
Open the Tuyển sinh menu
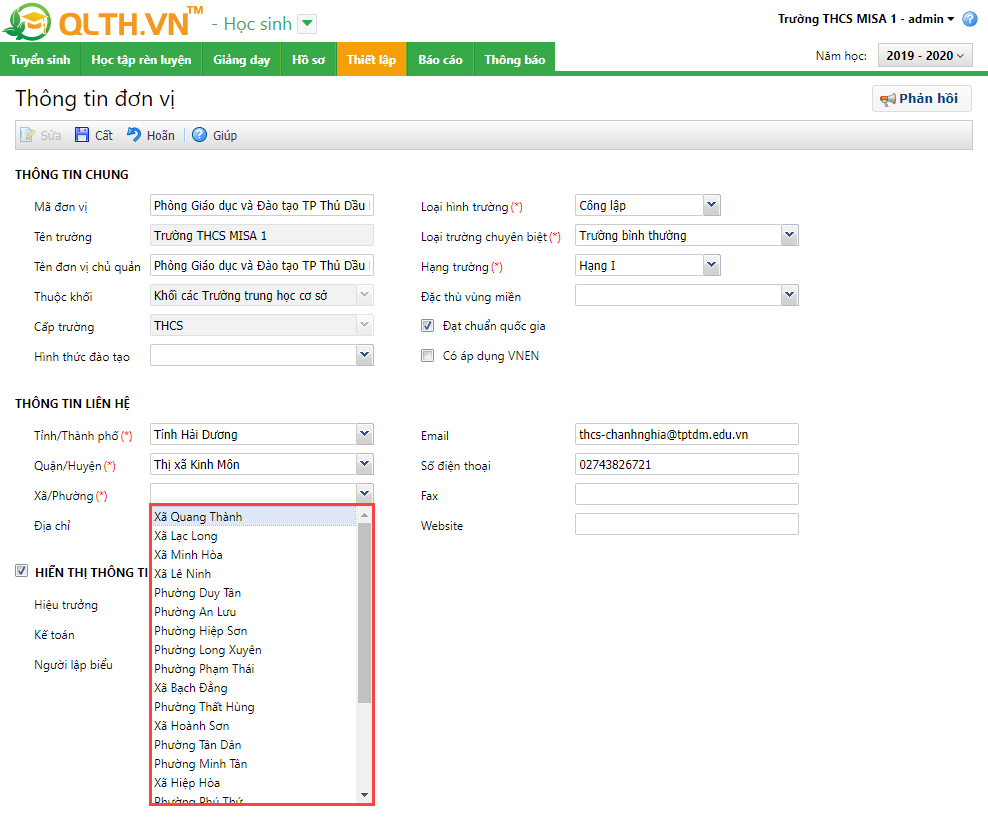[x=40, y=60]
